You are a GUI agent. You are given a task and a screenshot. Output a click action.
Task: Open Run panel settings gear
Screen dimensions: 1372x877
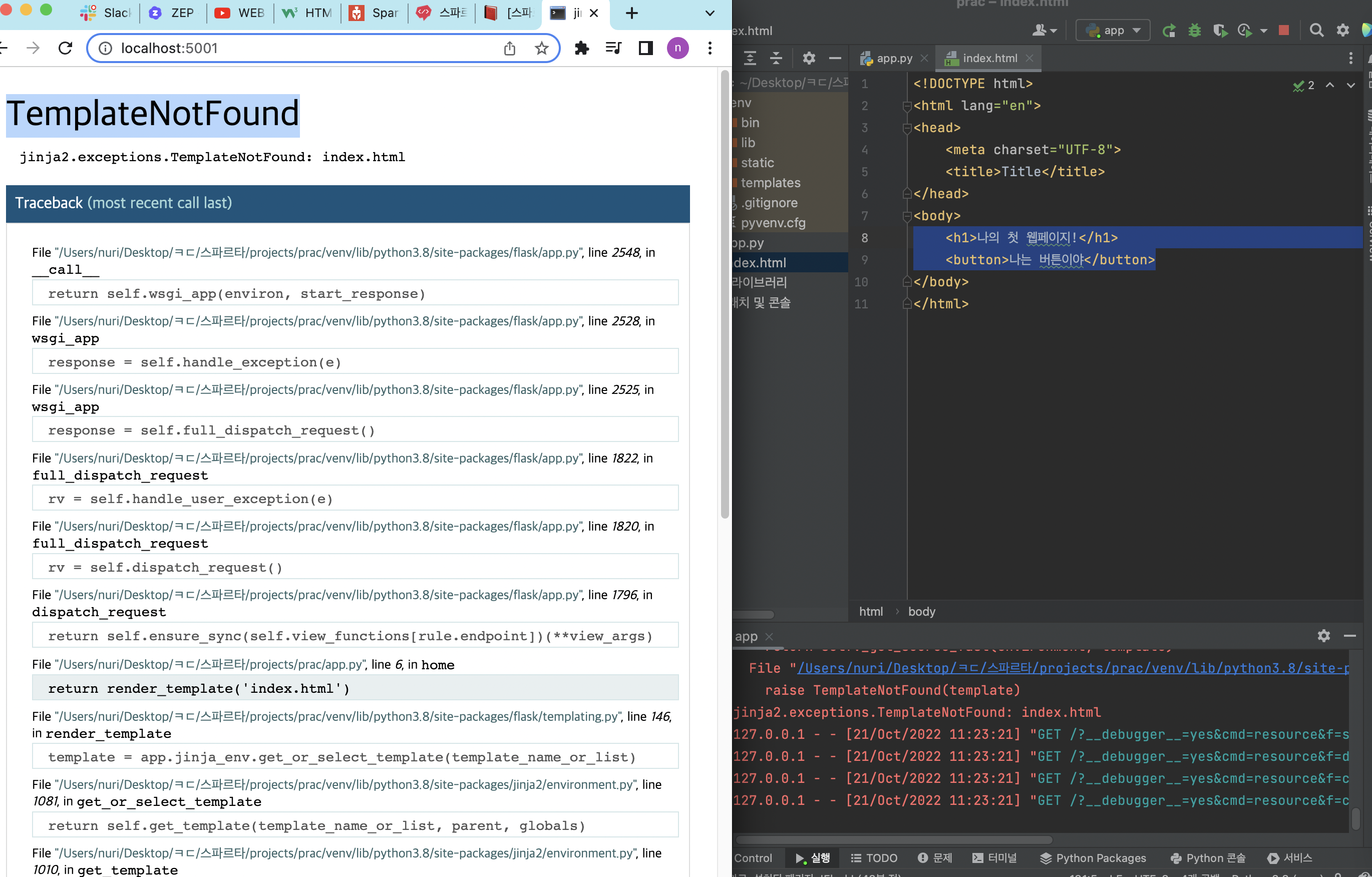(x=1323, y=636)
